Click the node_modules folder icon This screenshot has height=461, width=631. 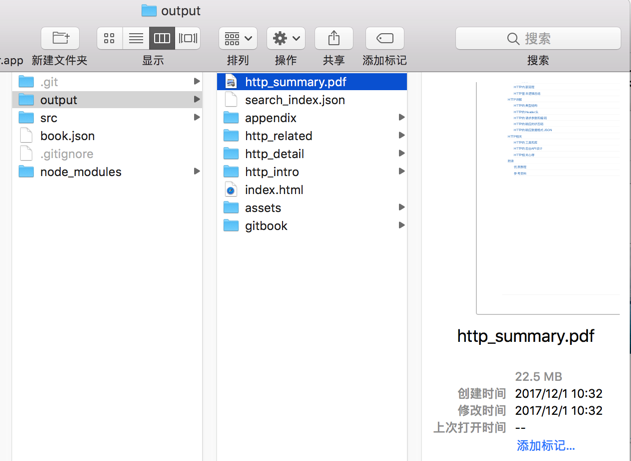[27, 172]
